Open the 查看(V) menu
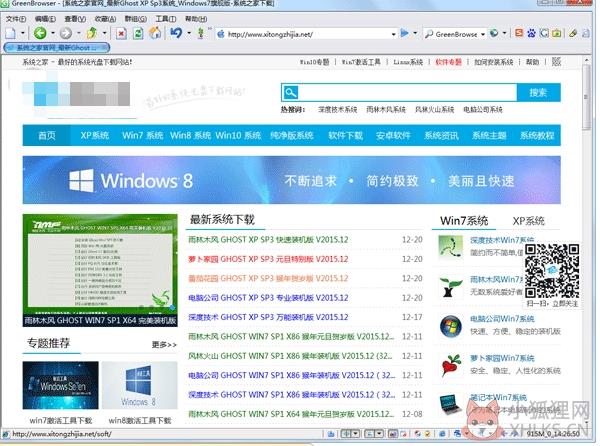Viewport: 600px width, 446px height. (75, 19)
